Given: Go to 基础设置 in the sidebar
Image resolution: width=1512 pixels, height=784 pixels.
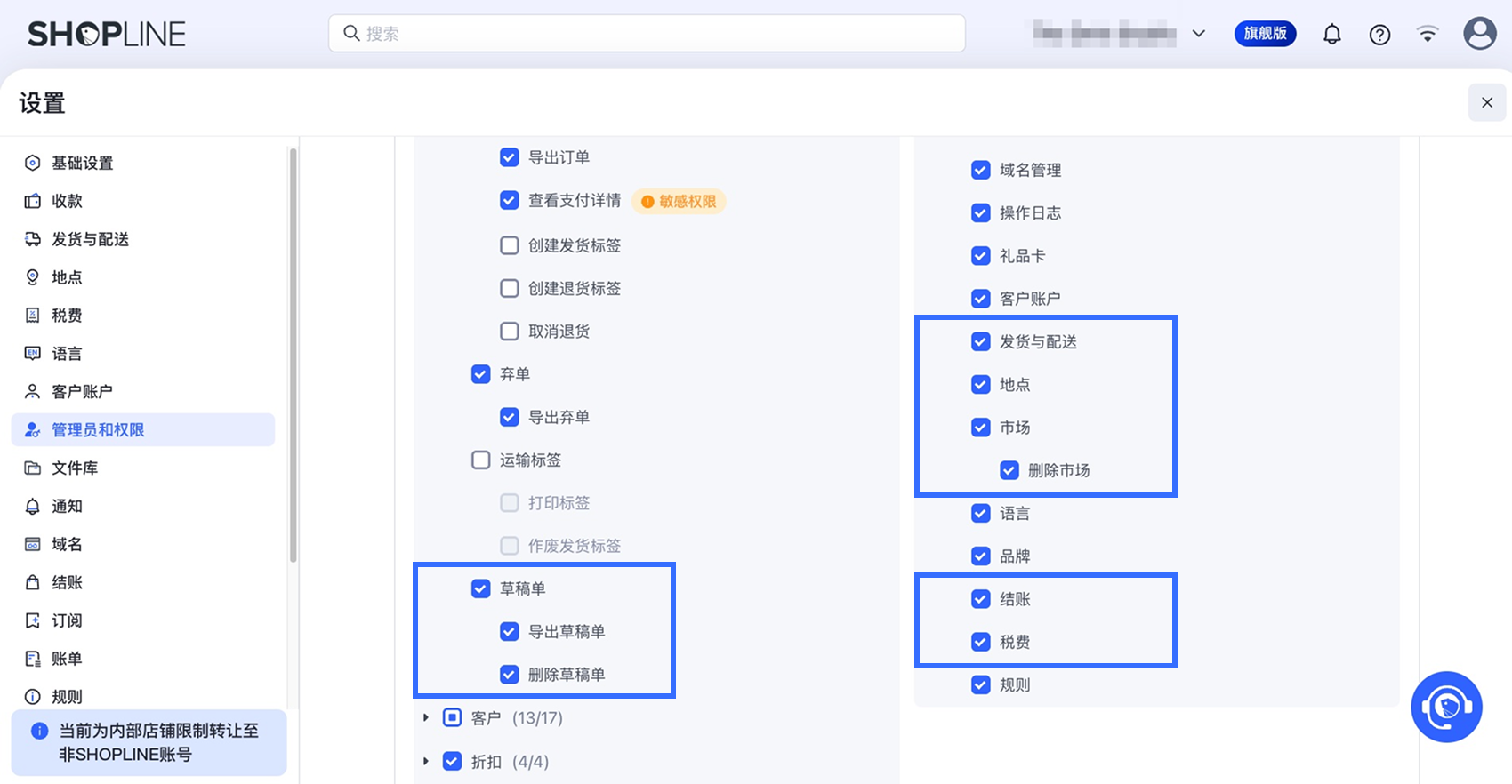Looking at the screenshot, I should tap(82, 163).
